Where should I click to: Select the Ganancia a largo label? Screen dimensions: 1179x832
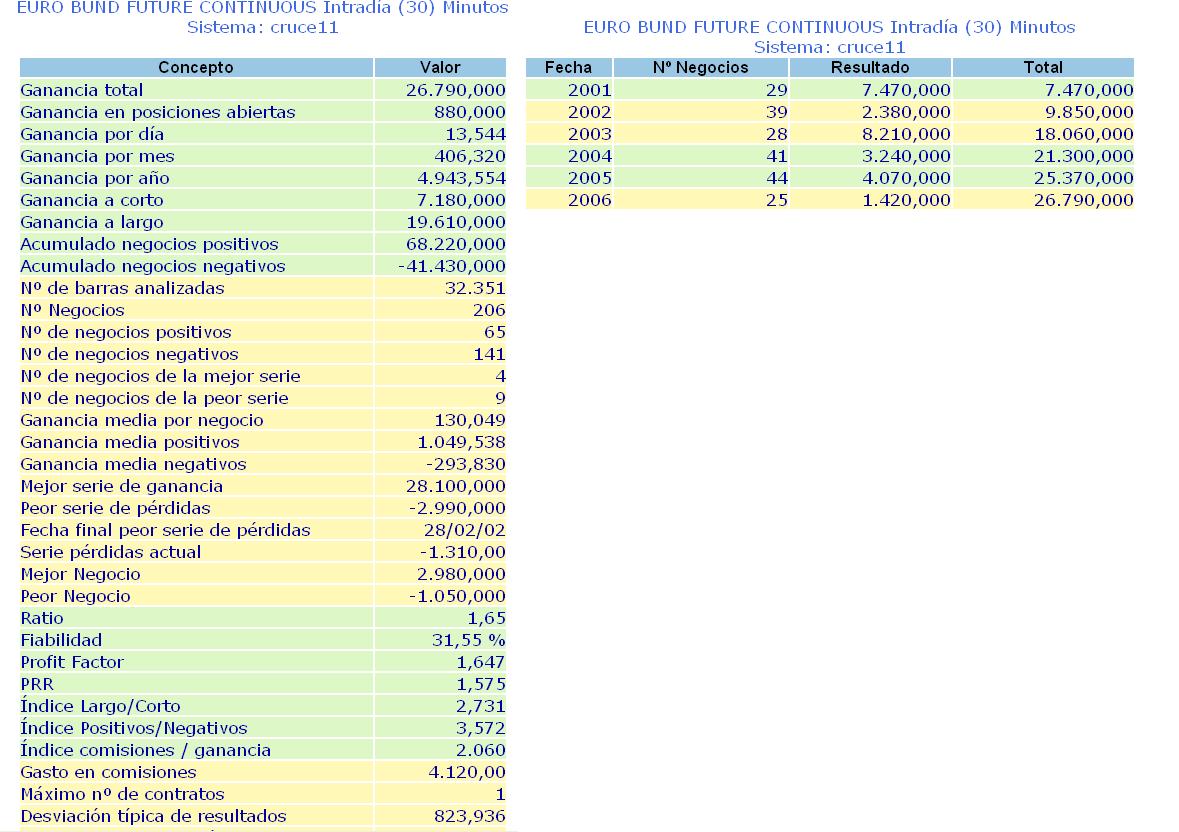tap(92, 222)
